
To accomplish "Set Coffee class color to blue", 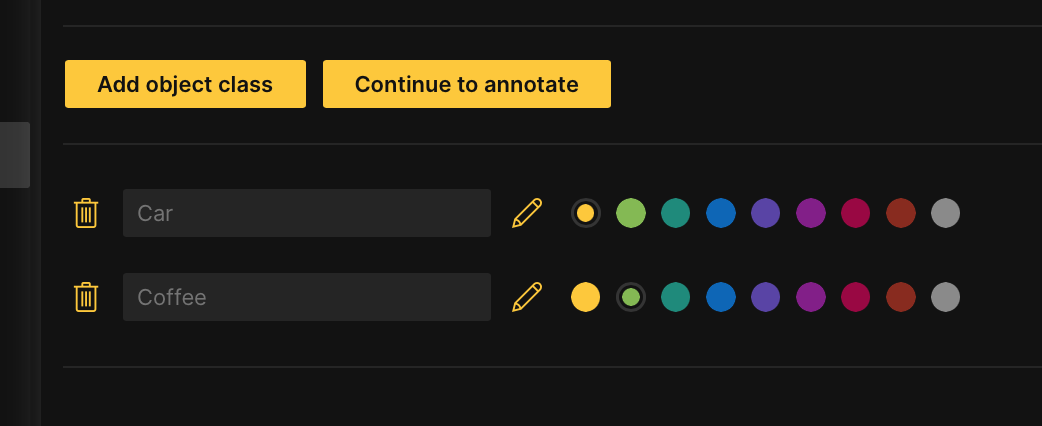I will pos(721,297).
